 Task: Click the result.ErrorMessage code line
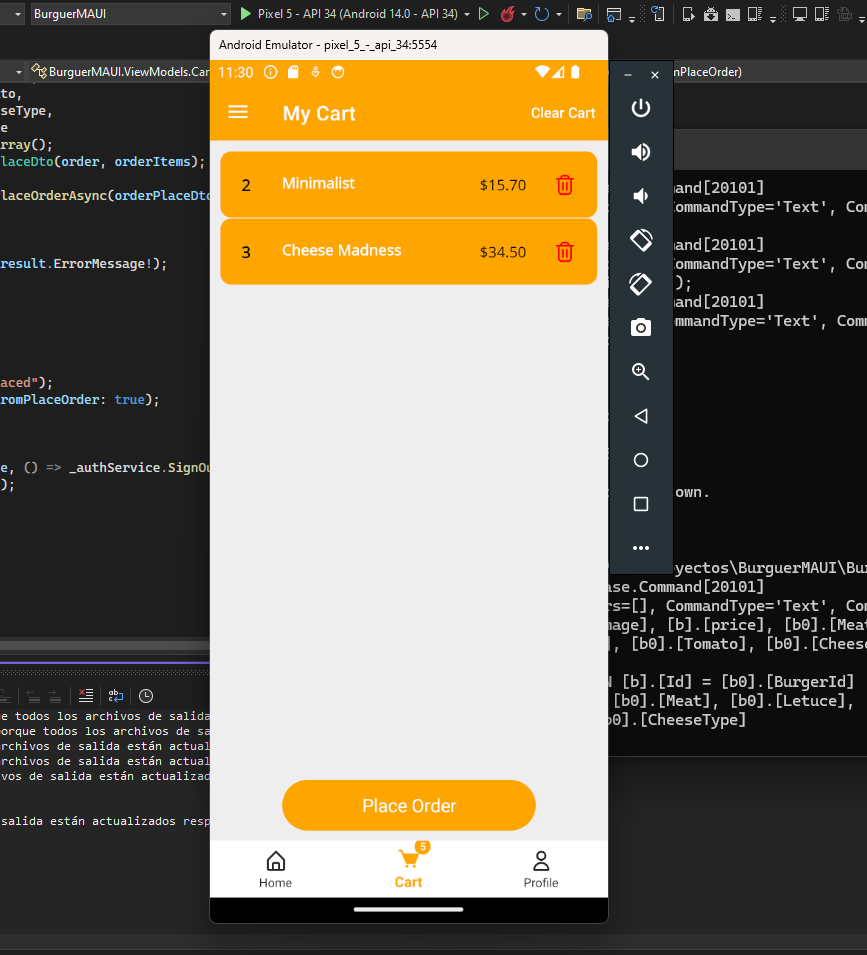coord(83,264)
